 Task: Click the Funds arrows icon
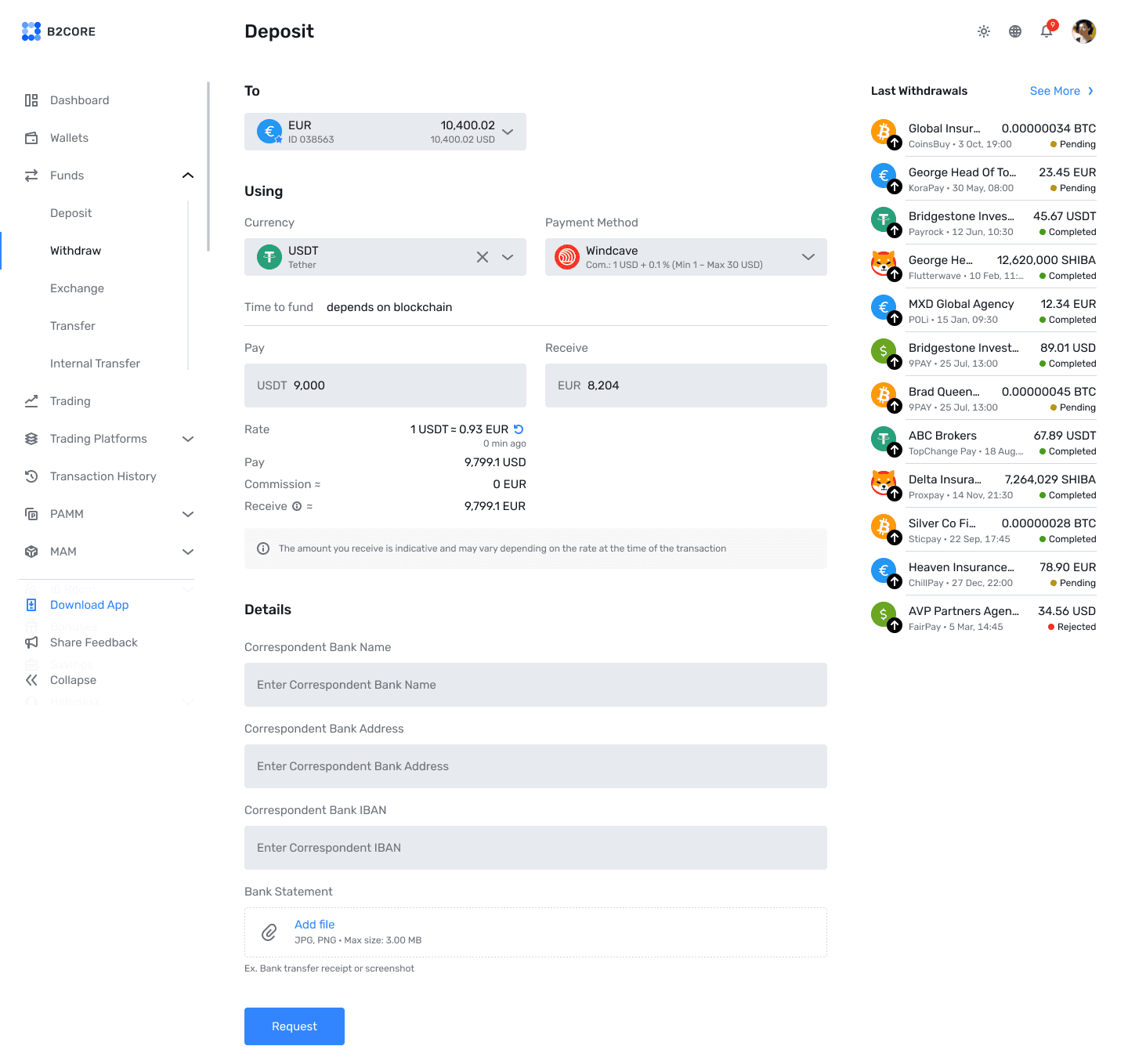point(31,176)
